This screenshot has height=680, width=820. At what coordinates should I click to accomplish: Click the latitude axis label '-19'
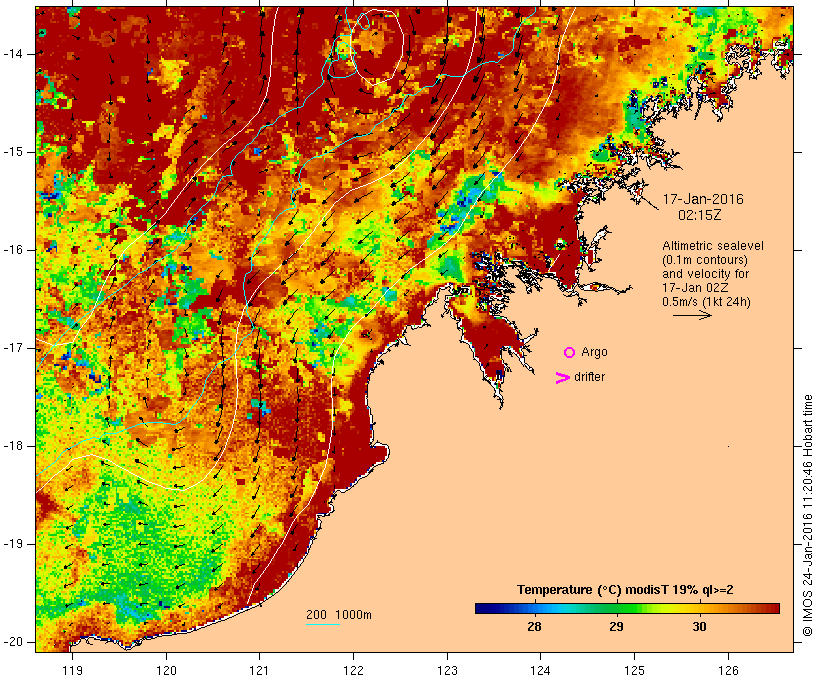12,544
